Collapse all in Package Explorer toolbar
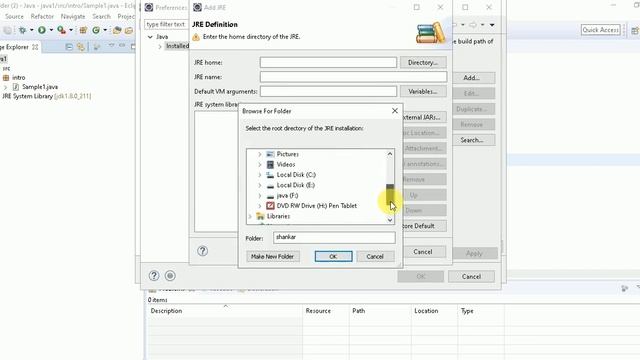The width and height of the screenshot is (640, 360). click(69, 47)
